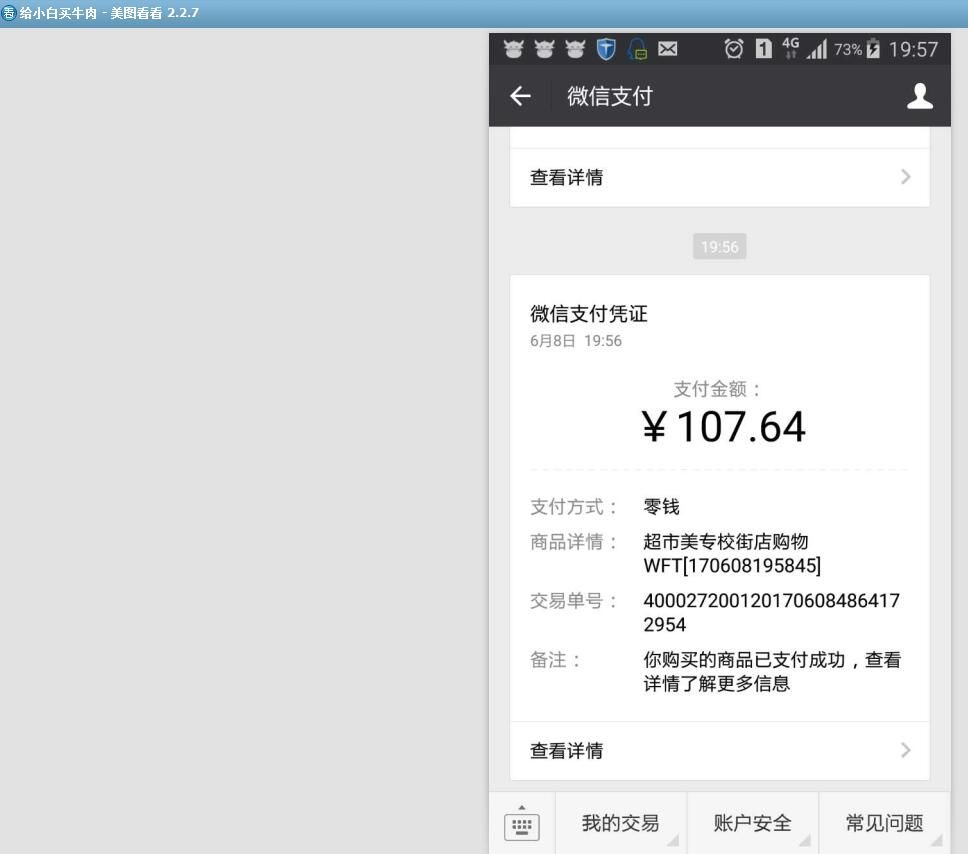The height and width of the screenshot is (854, 968).
Task: Click the 支付金额： label
Action: pyautogui.click(x=717, y=389)
